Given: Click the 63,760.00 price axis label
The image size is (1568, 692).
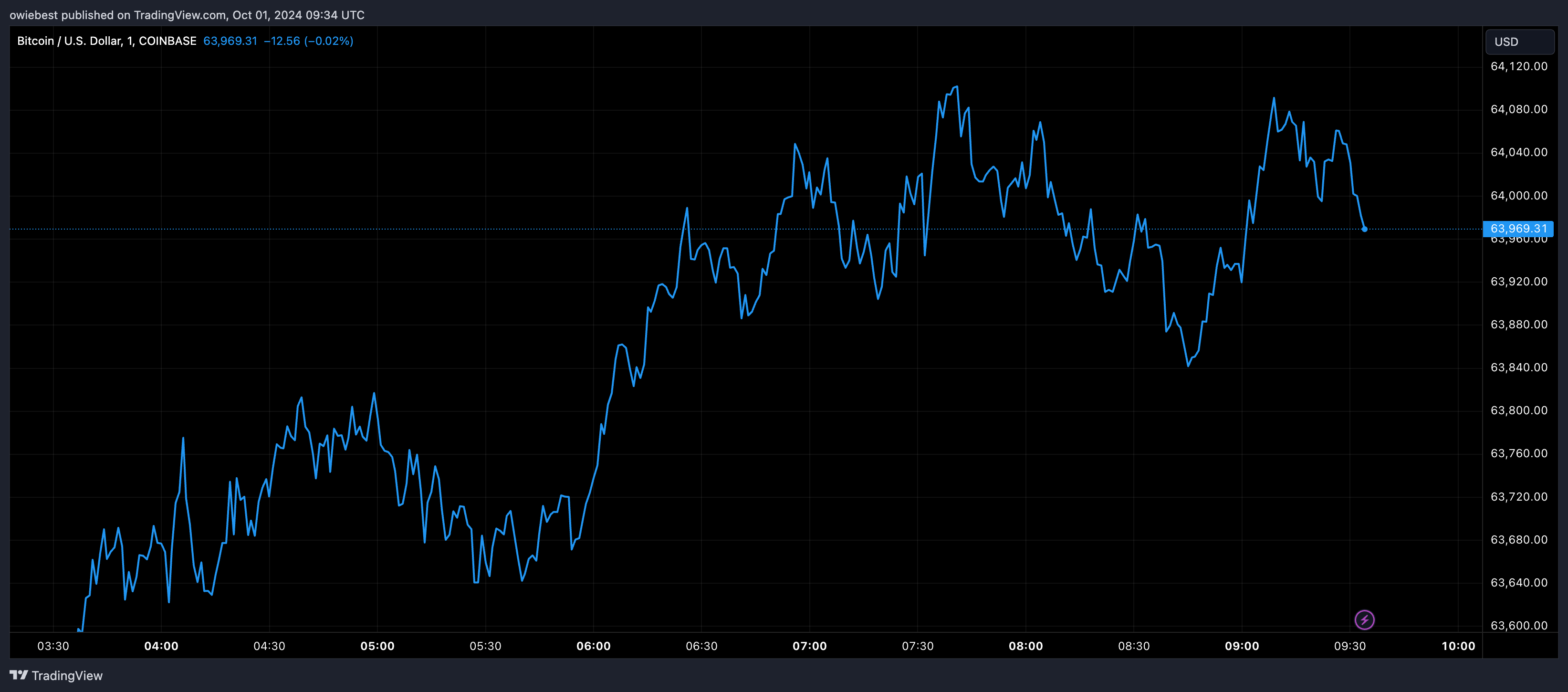Looking at the screenshot, I should click(1519, 453).
